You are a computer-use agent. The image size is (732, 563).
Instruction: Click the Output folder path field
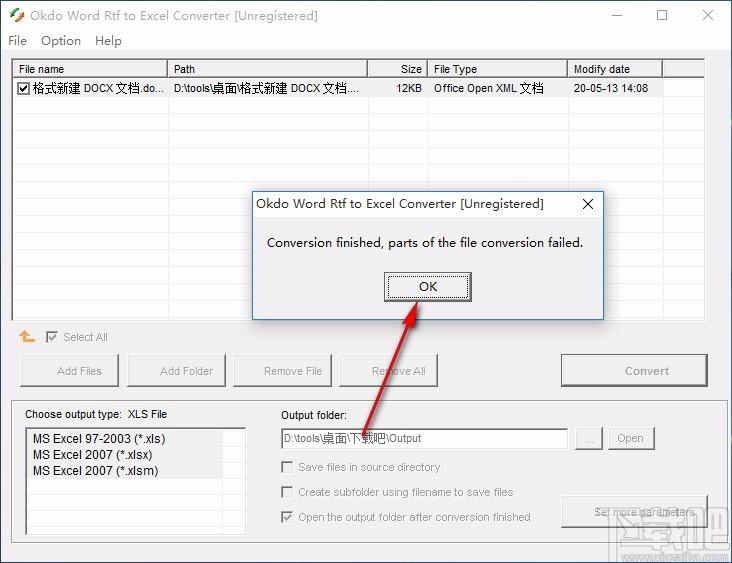coord(424,438)
